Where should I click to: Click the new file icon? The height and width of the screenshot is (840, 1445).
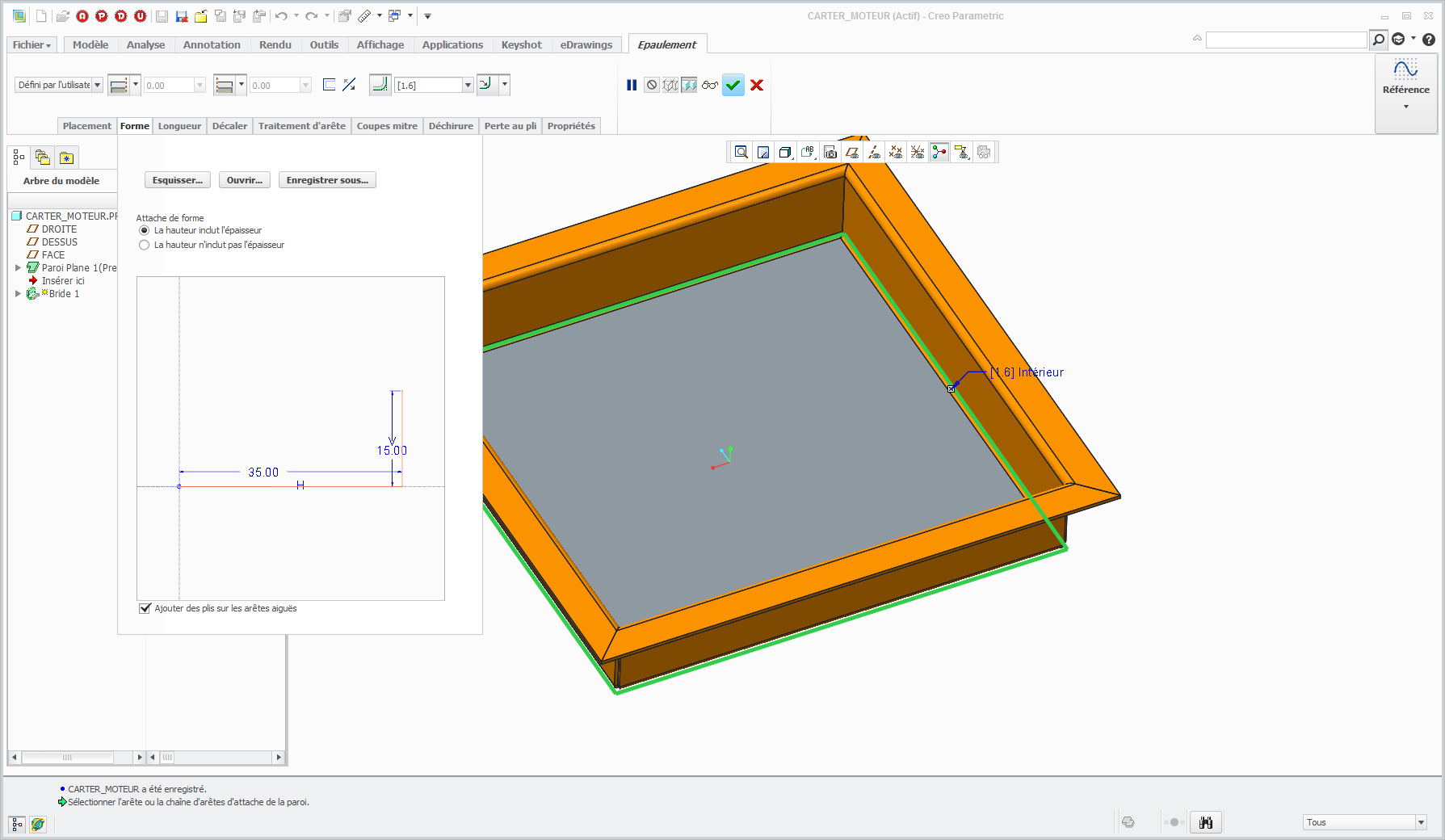pos(41,16)
